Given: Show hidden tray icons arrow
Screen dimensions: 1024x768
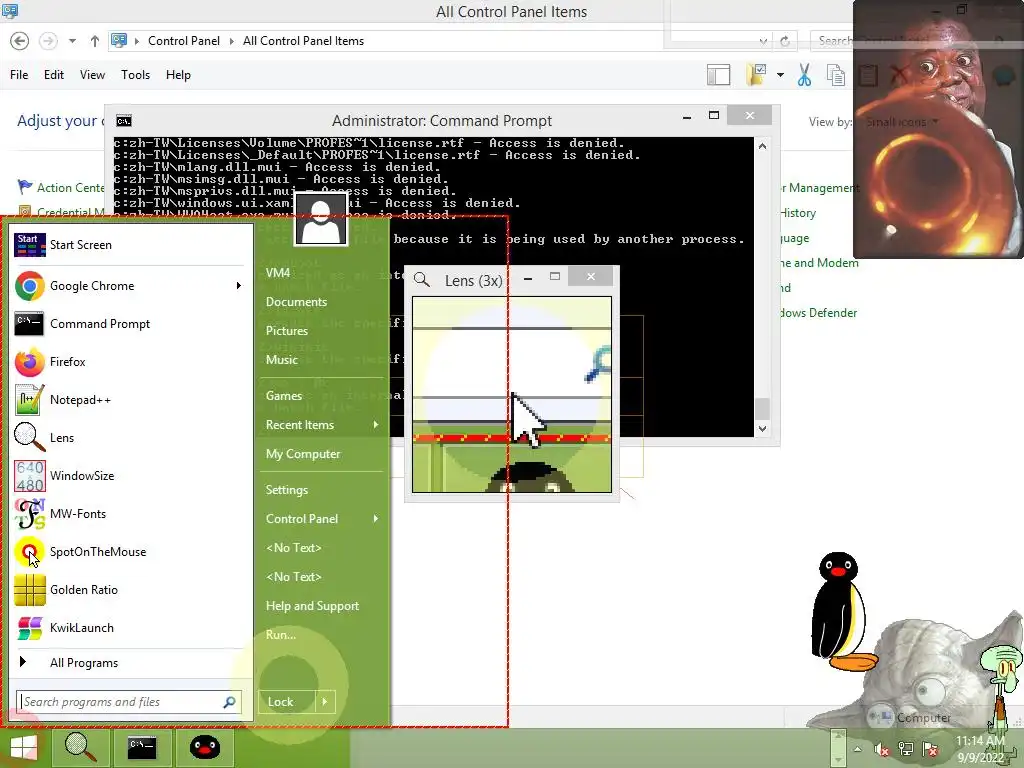Looking at the screenshot, I should [857, 750].
